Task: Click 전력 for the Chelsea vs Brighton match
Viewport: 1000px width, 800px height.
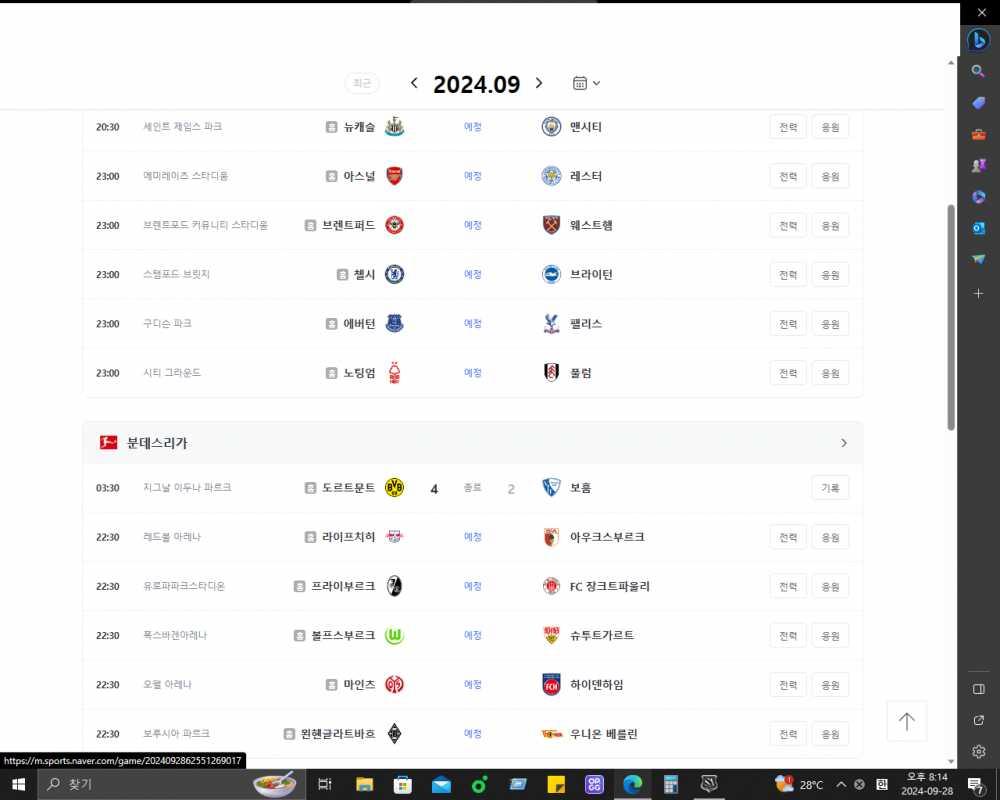Action: click(787, 274)
